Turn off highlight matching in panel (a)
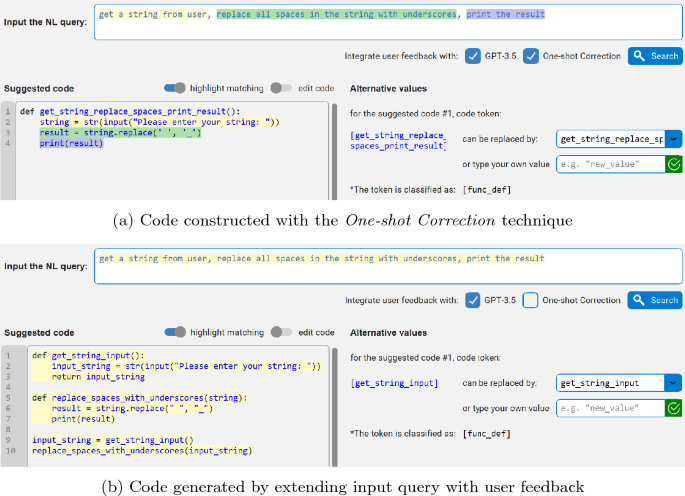 click(x=175, y=88)
